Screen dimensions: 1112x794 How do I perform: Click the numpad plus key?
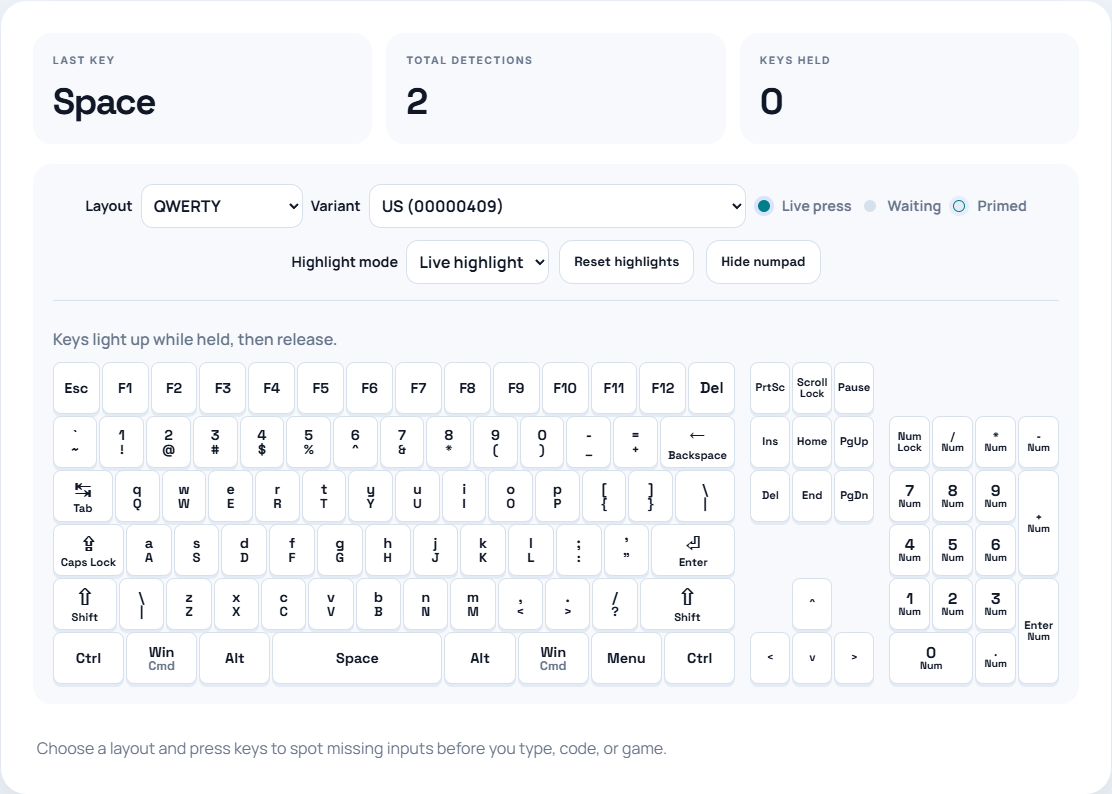pos(1038,523)
